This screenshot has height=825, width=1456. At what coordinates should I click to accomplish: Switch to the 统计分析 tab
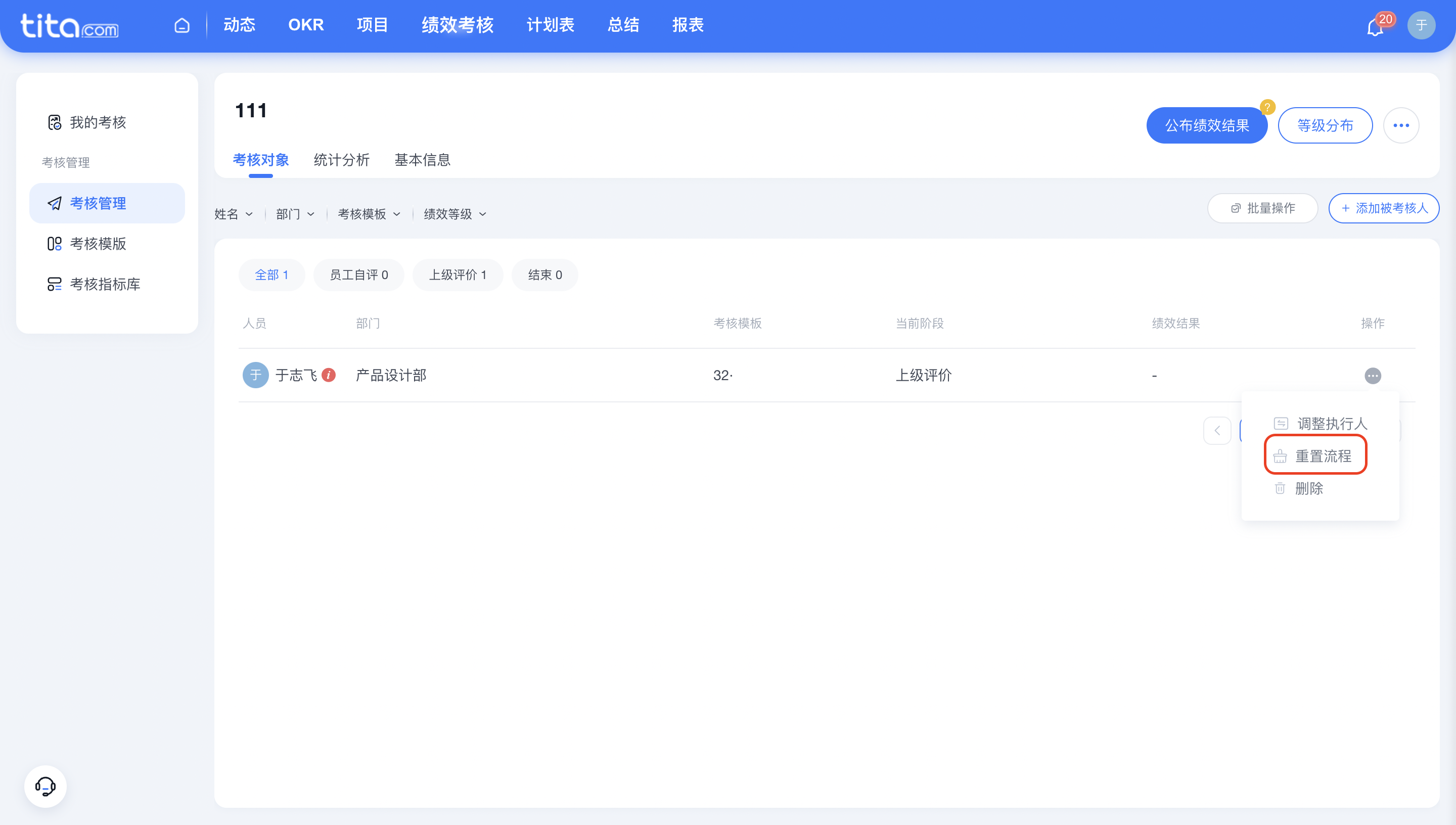[342, 160]
